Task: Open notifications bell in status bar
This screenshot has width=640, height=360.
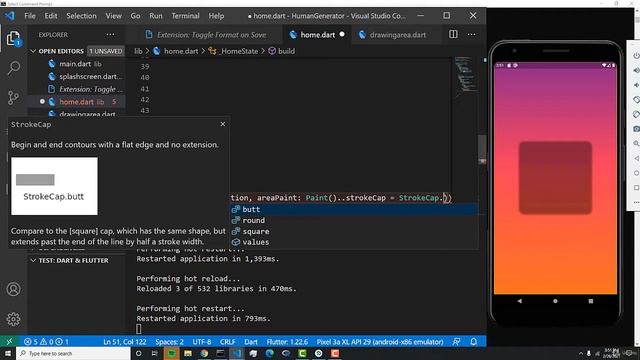Action: coord(473,342)
